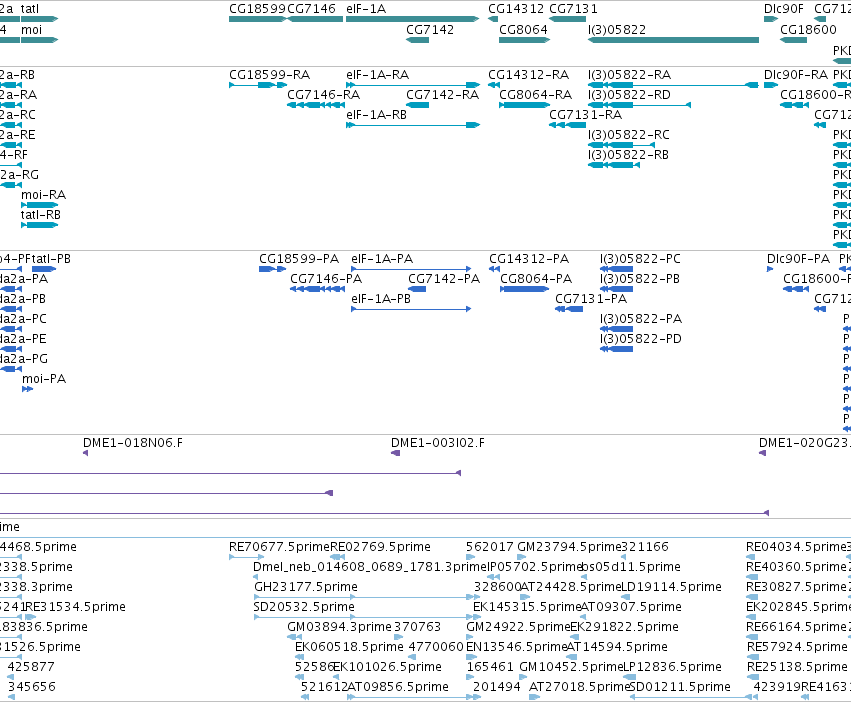Click the CG18599-PA protein label

(299, 258)
